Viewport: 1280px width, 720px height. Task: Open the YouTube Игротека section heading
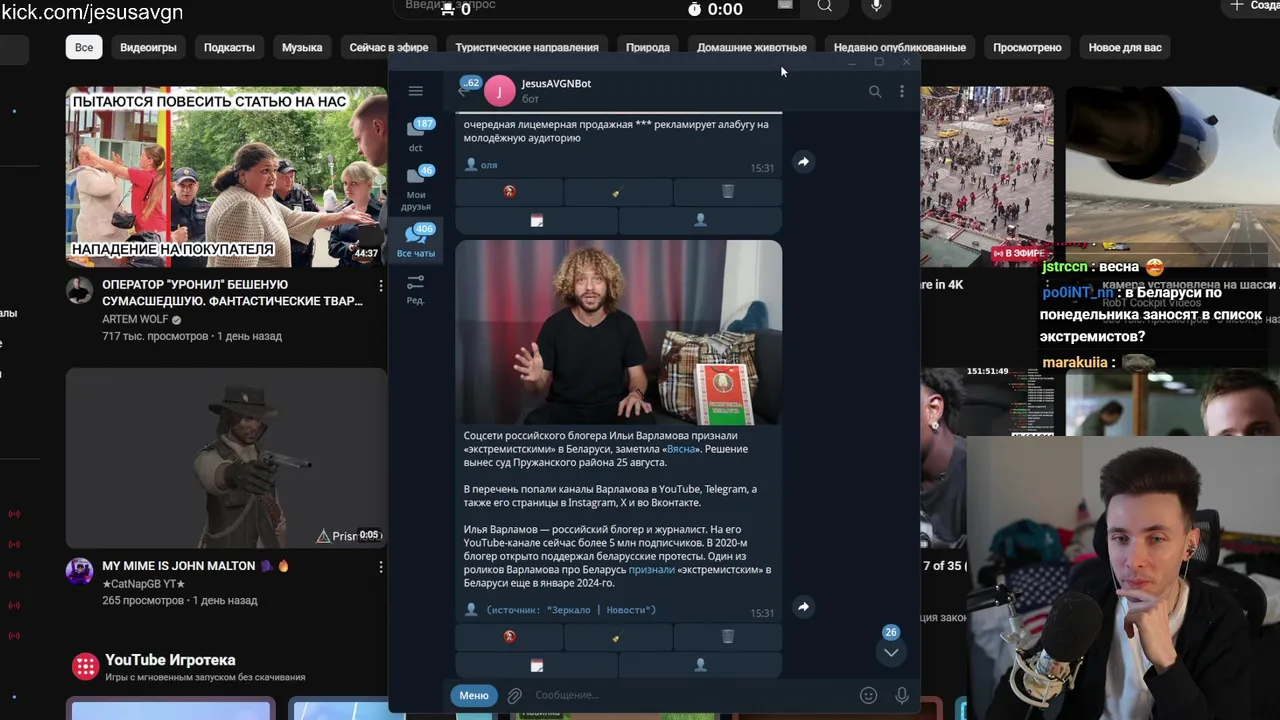click(x=170, y=660)
